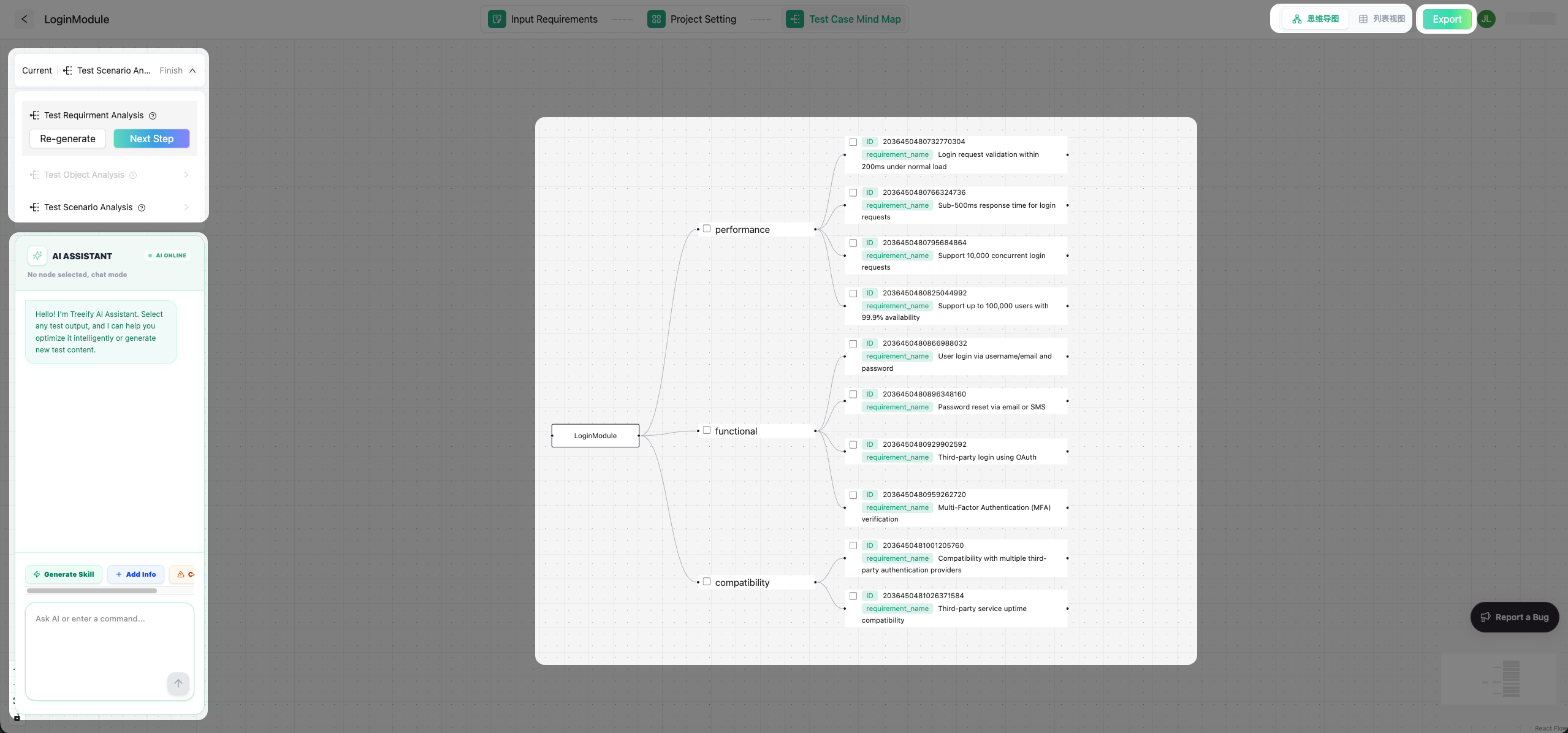Select the Test Case Mind Map step icon
The height and width of the screenshot is (733, 1568).
tap(794, 18)
